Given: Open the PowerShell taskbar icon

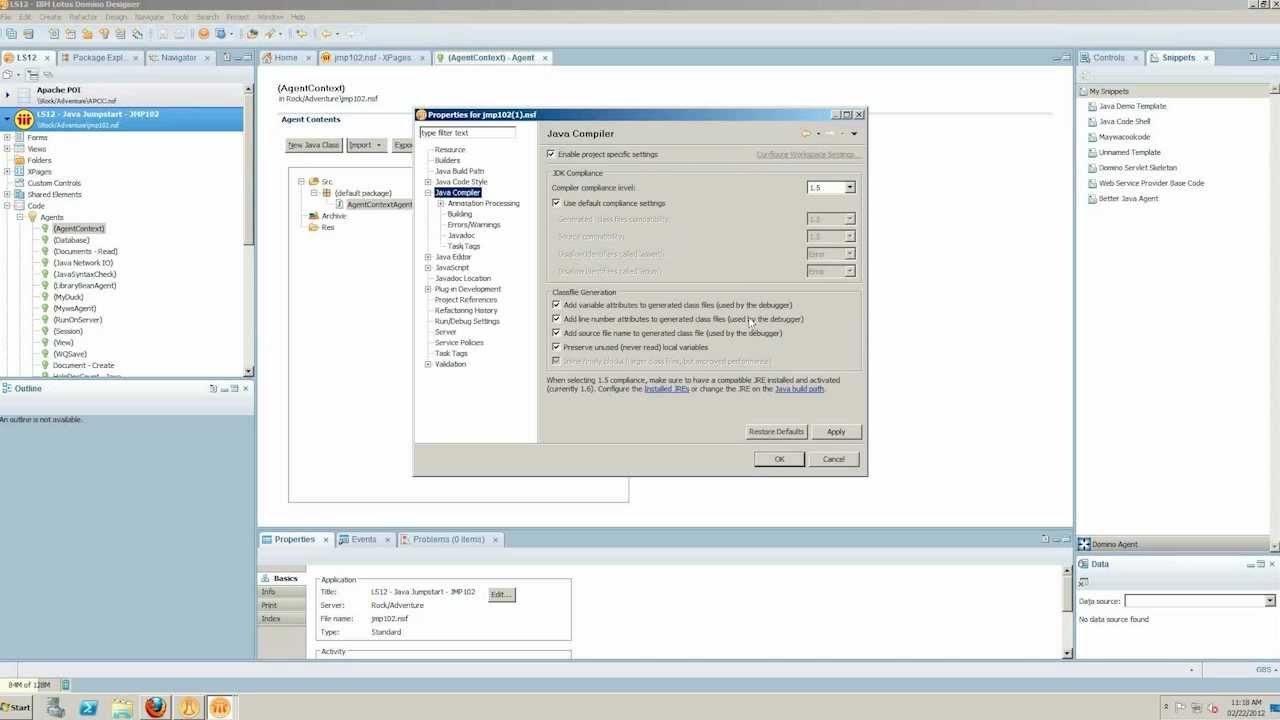Looking at the screenshot, I should tap(88, 707).
